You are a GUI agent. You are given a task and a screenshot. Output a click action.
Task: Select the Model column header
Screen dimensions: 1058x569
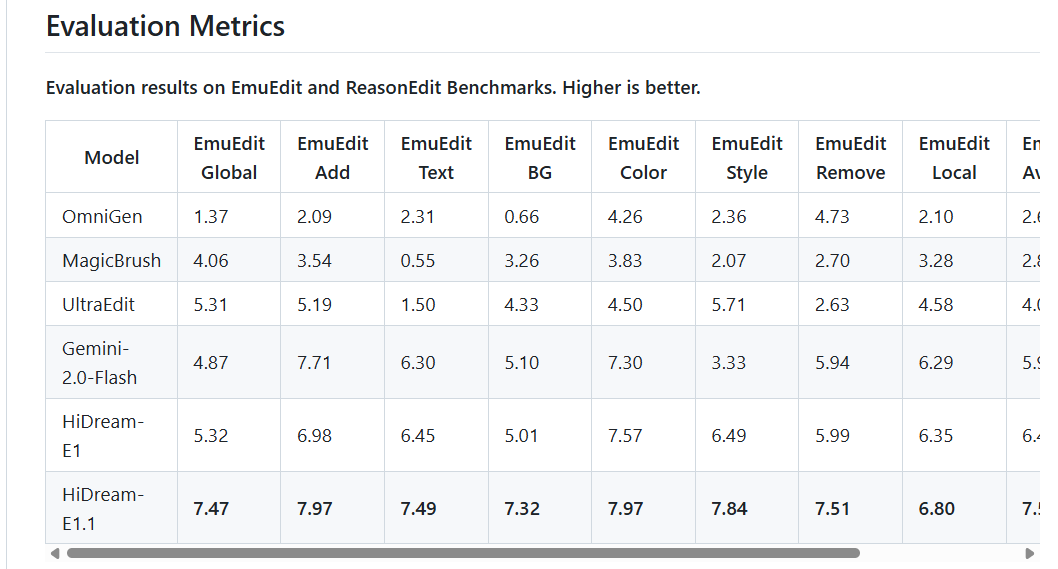(x=111, y=157)
